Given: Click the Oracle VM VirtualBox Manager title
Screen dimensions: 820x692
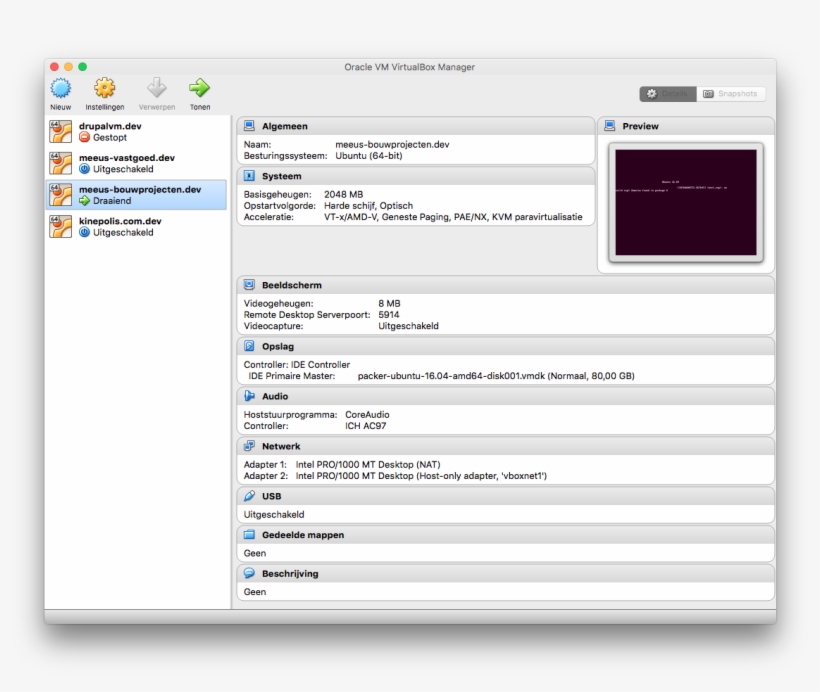Looking at the screenshot, I should click(409, 67).
